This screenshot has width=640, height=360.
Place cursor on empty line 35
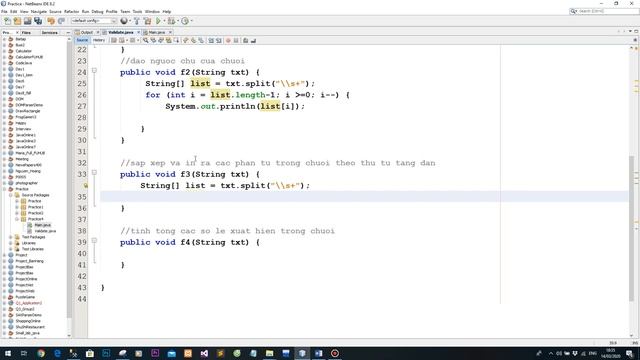click(x=363, y=196)
